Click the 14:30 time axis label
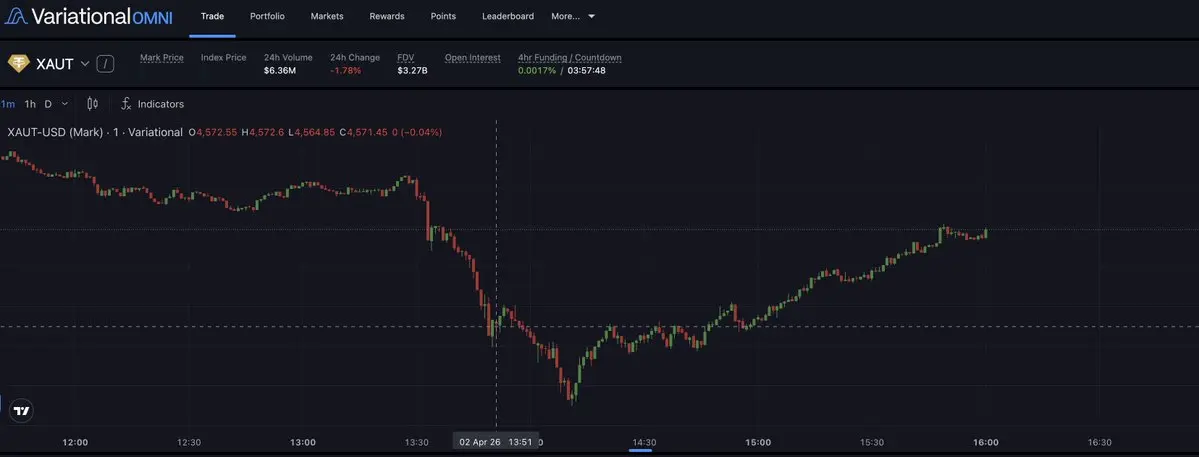Image resolution: width=1199 pixels, height=457 pixels. coord(644,442)
